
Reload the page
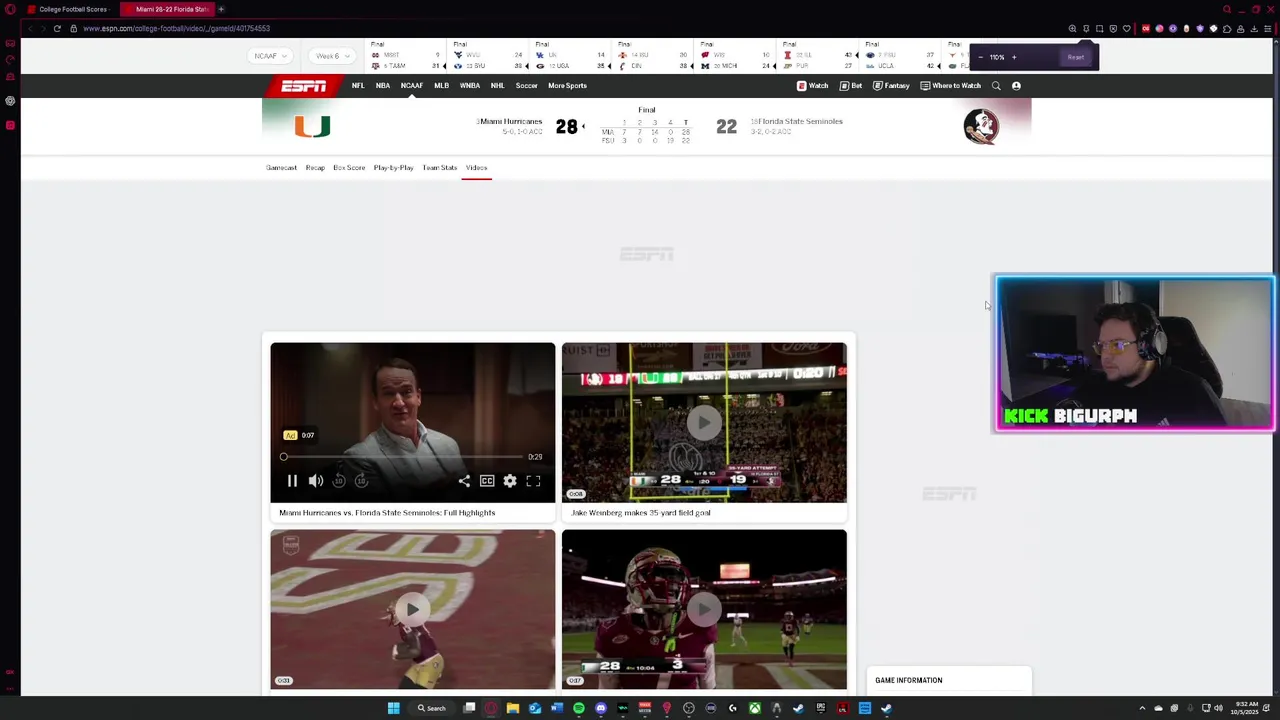(x=57, y=28)
